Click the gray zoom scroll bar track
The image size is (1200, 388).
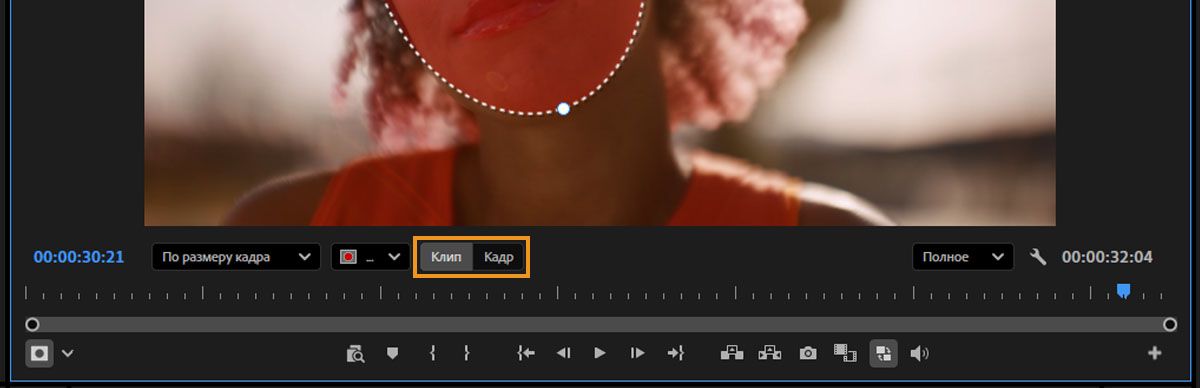[601, 324]
